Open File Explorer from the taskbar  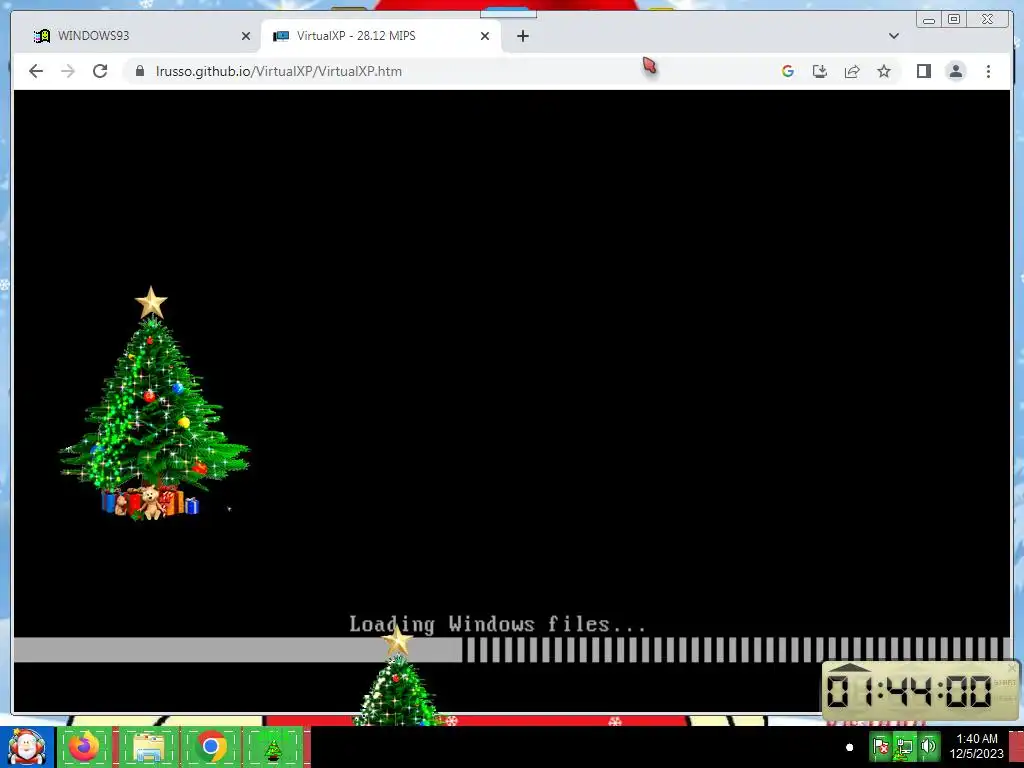point(148,747)
